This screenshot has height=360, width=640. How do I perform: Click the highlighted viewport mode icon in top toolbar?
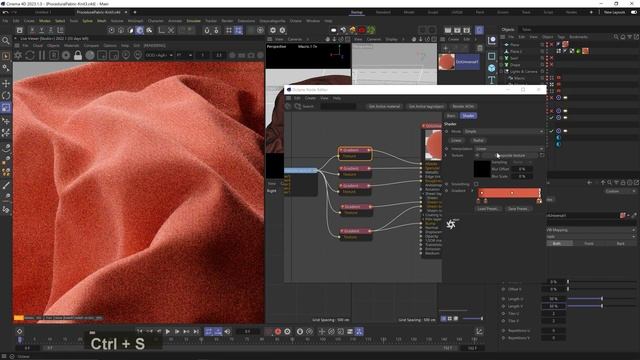140,30
